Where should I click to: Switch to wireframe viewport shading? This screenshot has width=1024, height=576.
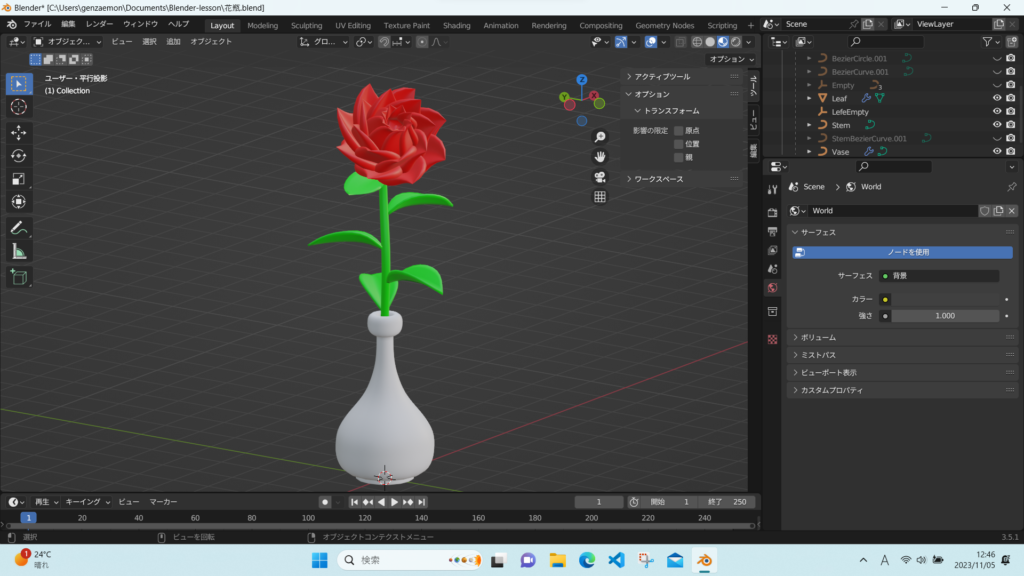[x=697, y=42]
